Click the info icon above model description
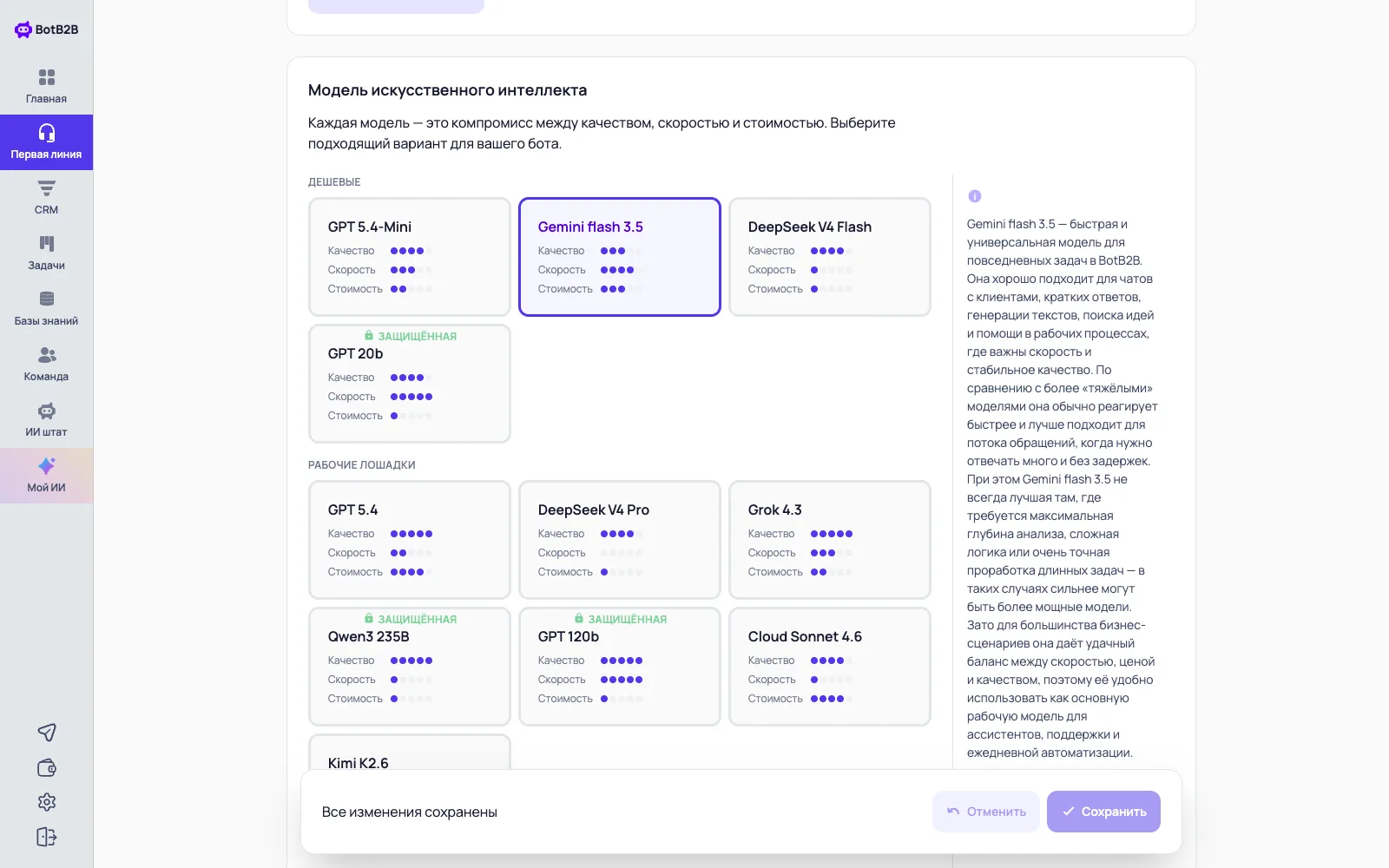Screen dimensions: 1389x868 click(x=975, y=196)
